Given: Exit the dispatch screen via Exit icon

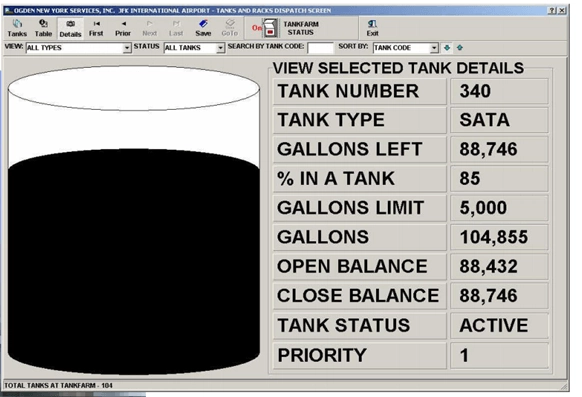Looking at the screenshot, I should pyautogui.click(x=372, y=29).
